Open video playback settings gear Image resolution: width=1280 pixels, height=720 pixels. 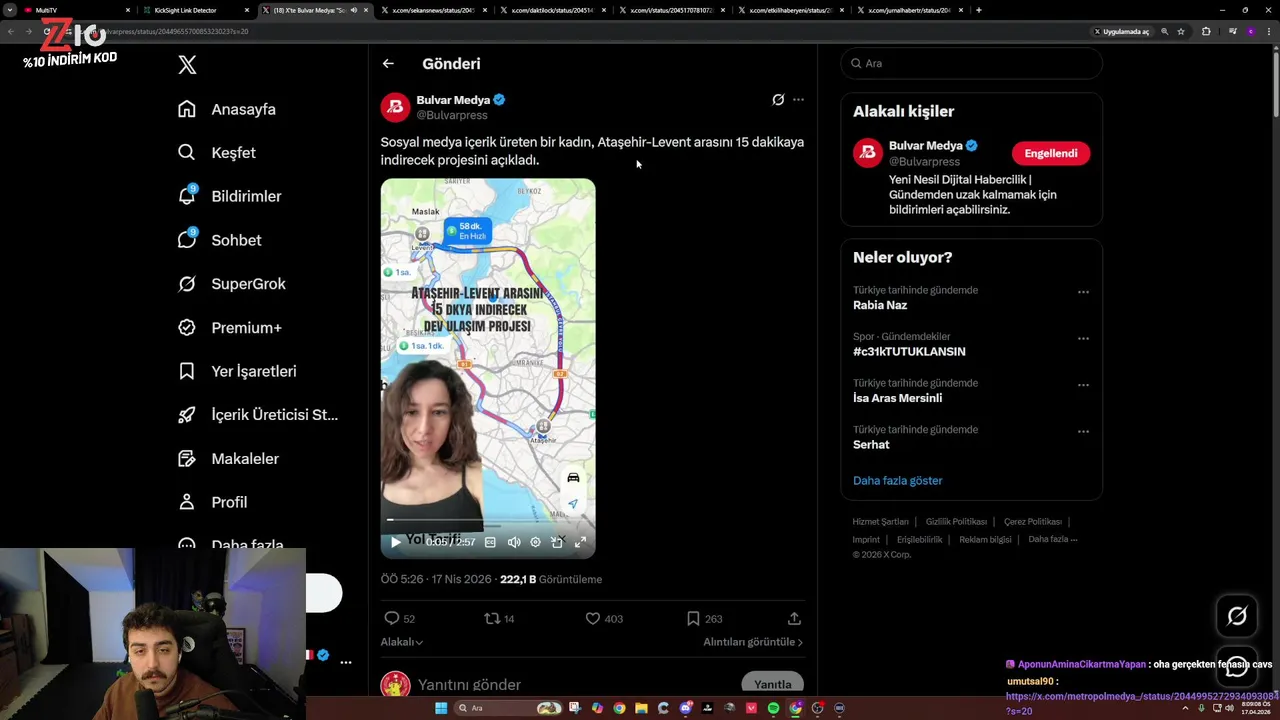[535, 542]
